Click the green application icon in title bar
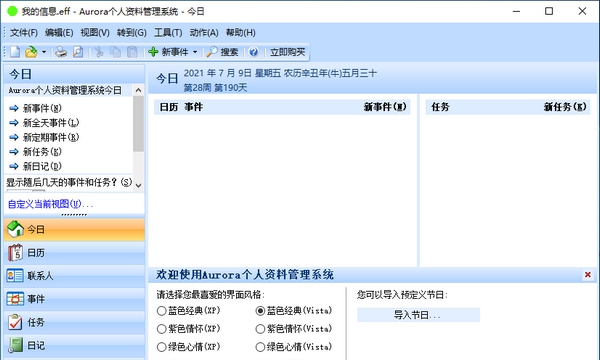The width and height of the screenshot is (600, 360). click(x=13, y=11)
